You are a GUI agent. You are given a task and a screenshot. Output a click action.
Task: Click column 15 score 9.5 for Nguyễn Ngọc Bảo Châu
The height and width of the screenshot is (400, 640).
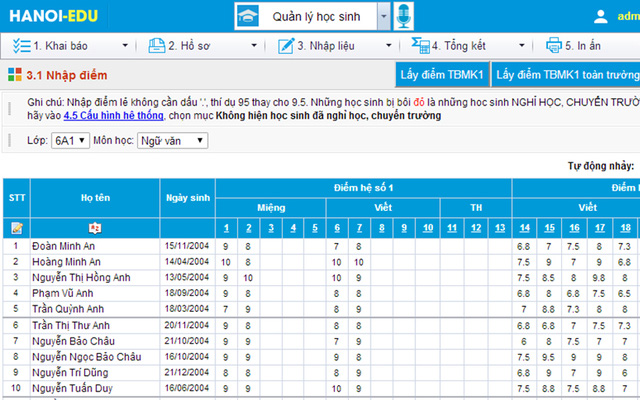pos(549,357)
